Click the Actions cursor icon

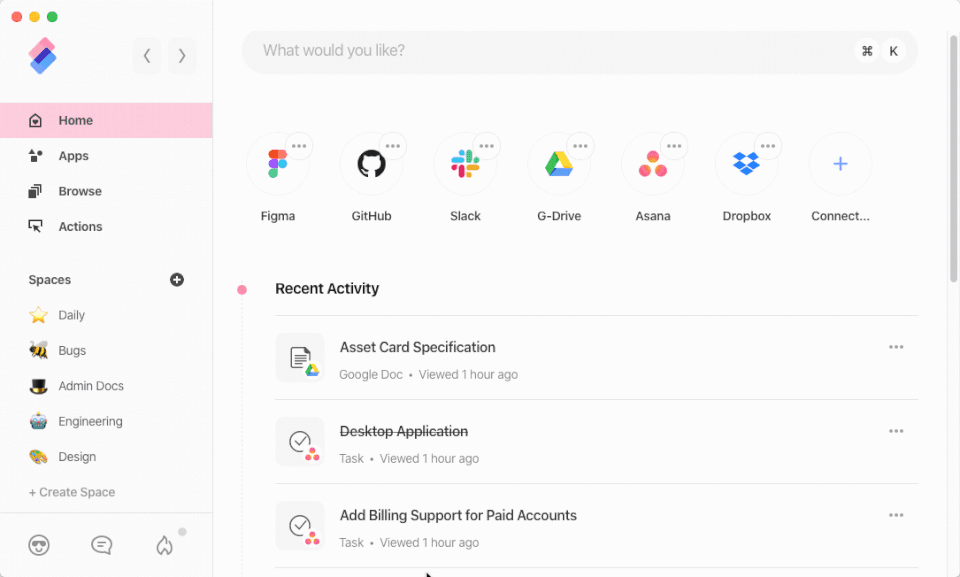pyautogui.click(x=36, y=227)
